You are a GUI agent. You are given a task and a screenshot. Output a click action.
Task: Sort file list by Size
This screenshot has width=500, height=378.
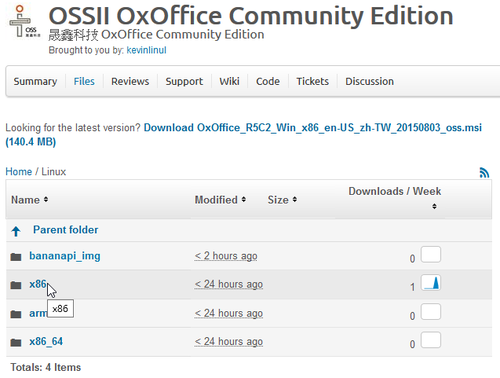click(x=282, y=200)
